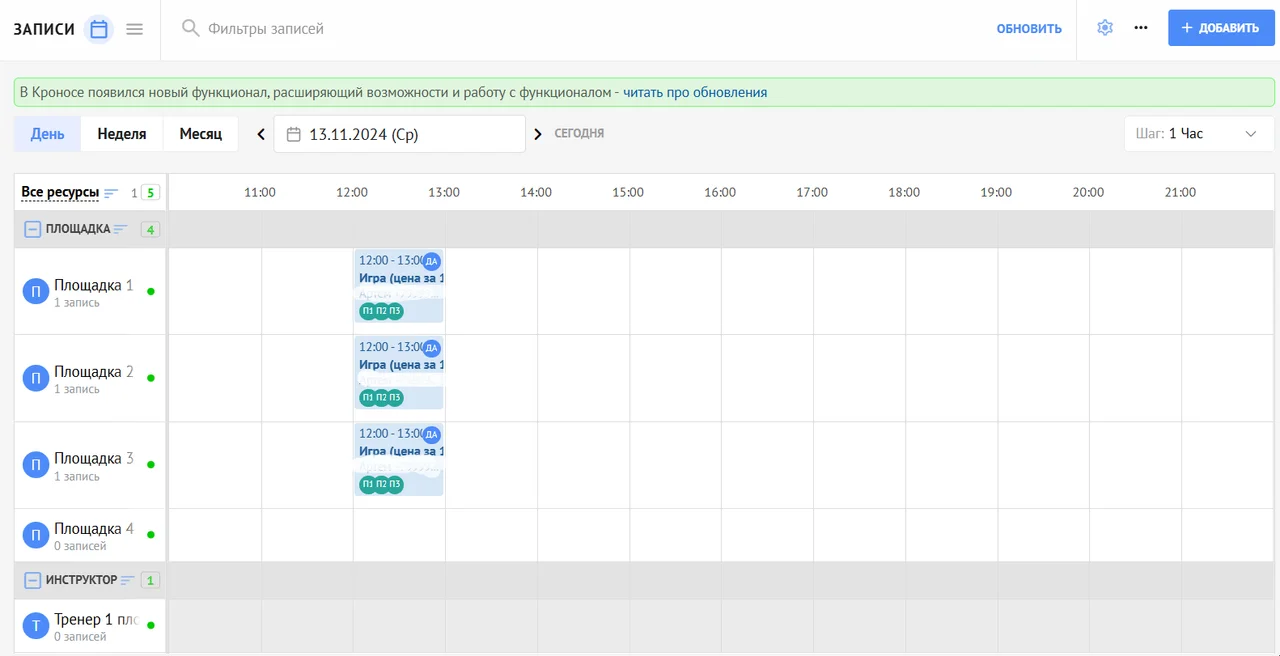1280x656 pixels.
Task: Click the sort icon next to Все ресурсы
Action: pyautogui.click(x=111, y=193)
